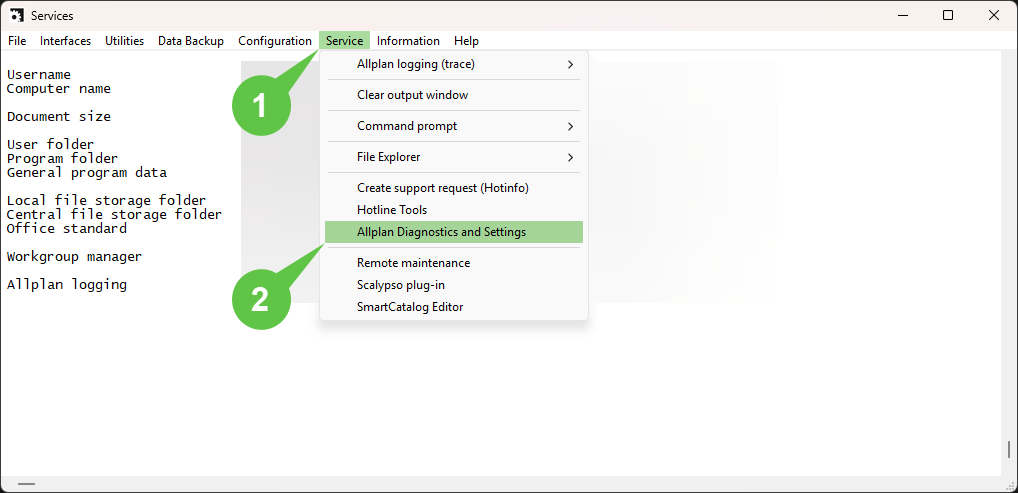Click the 'Computer name' text line

point(58,89)
